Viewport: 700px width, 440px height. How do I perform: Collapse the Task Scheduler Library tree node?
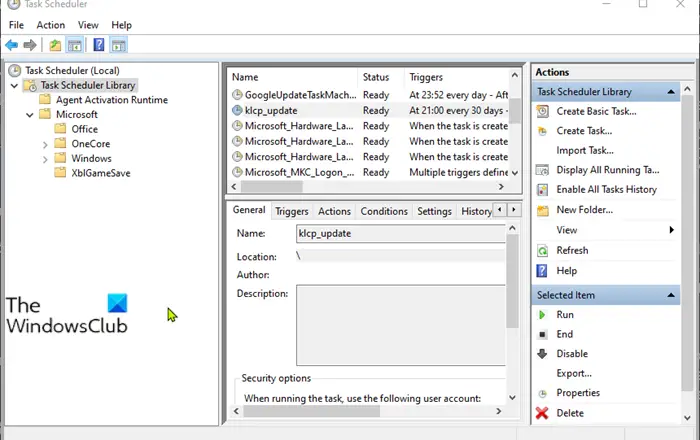[14, 85]
